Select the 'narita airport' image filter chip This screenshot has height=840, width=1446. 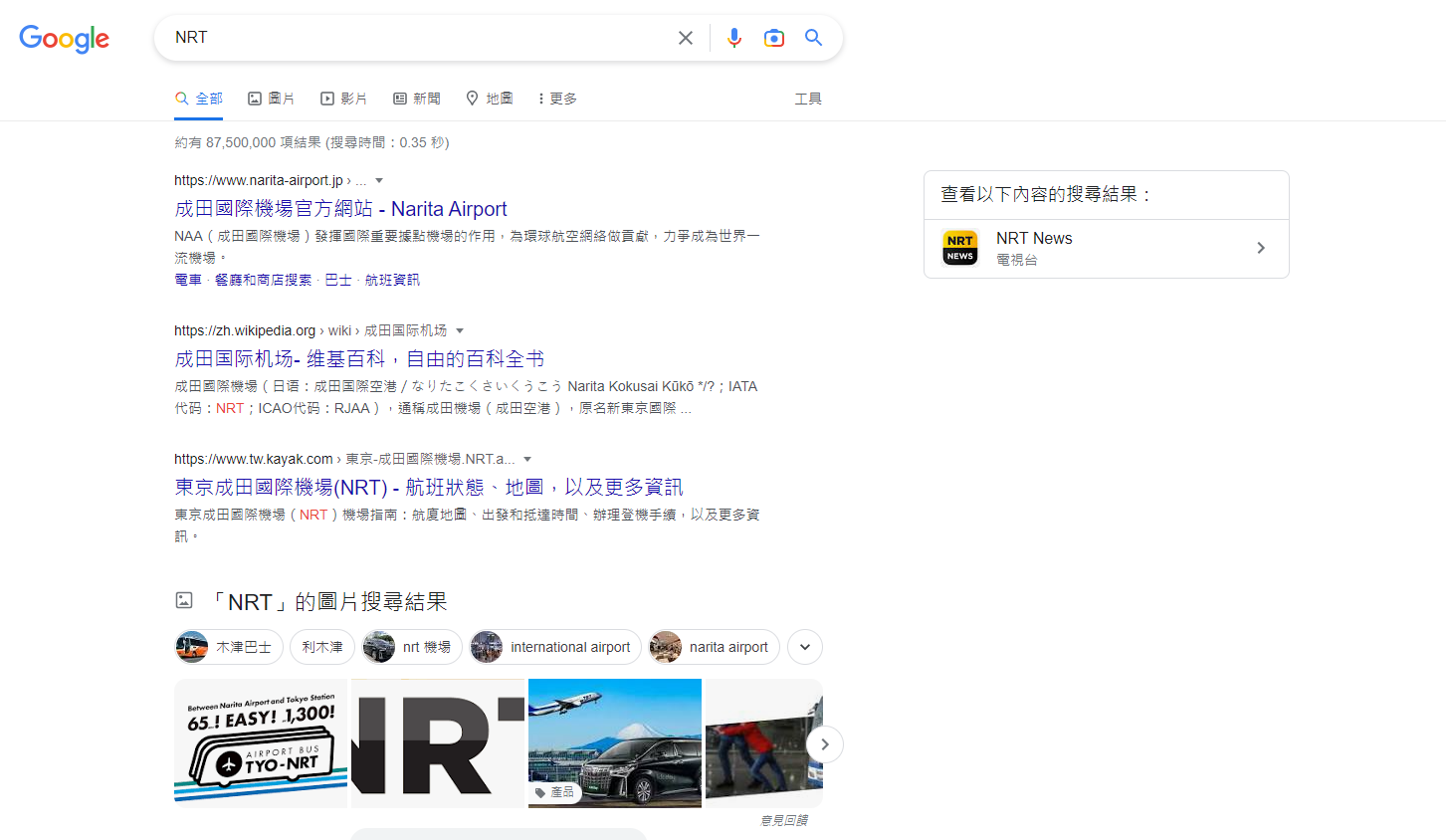click(x=715, y=647)
